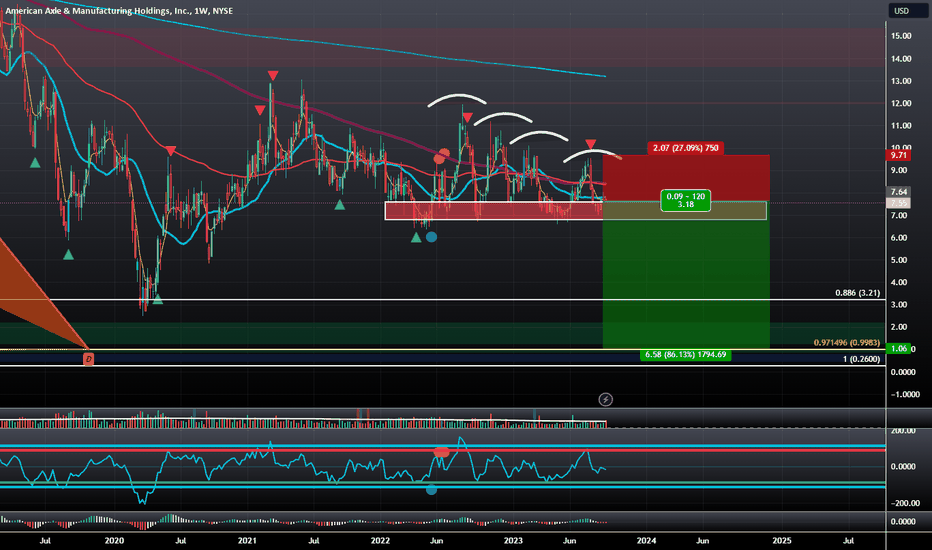Click the grey 7.64 price label

point(898,191)
